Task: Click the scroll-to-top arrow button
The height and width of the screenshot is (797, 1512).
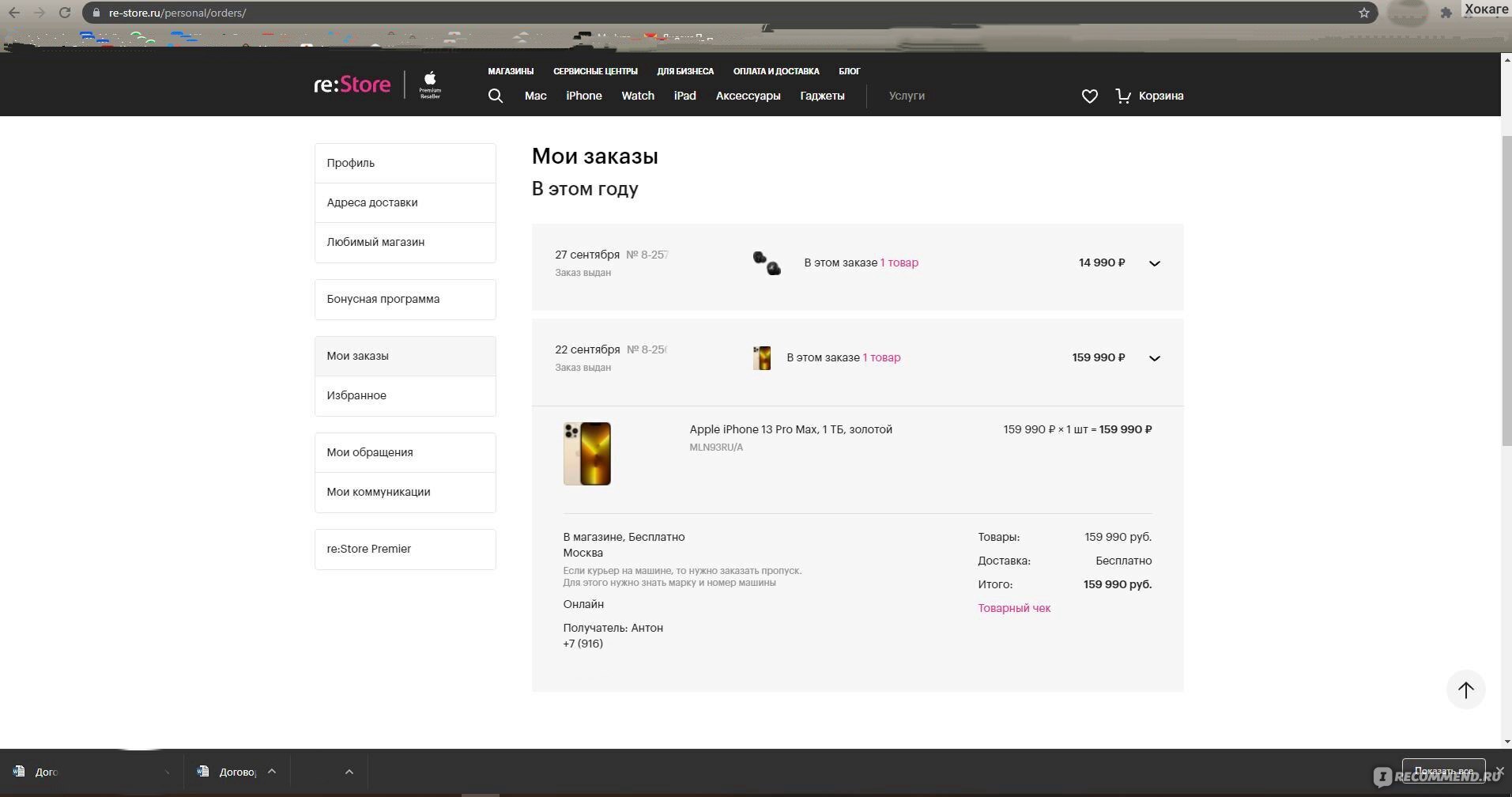Action: [x=1465, y=690]
